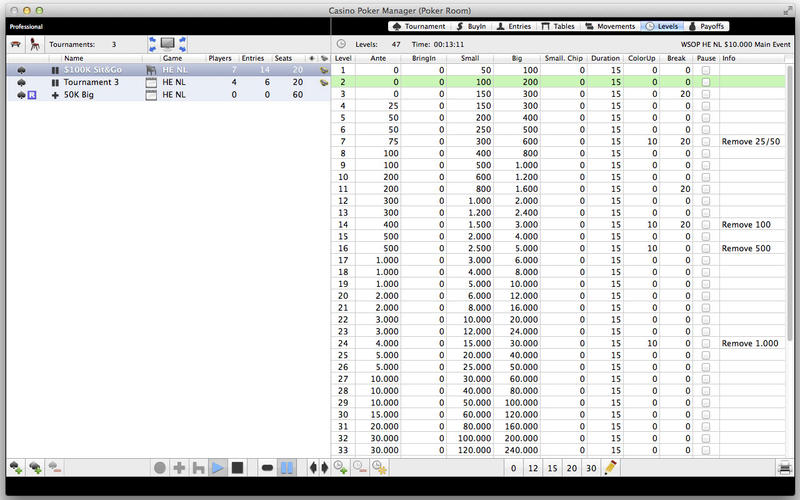Click the blue pause icon in bottom toolbar
This screenshot has height=500, width=800.
[x=286, y=467]
